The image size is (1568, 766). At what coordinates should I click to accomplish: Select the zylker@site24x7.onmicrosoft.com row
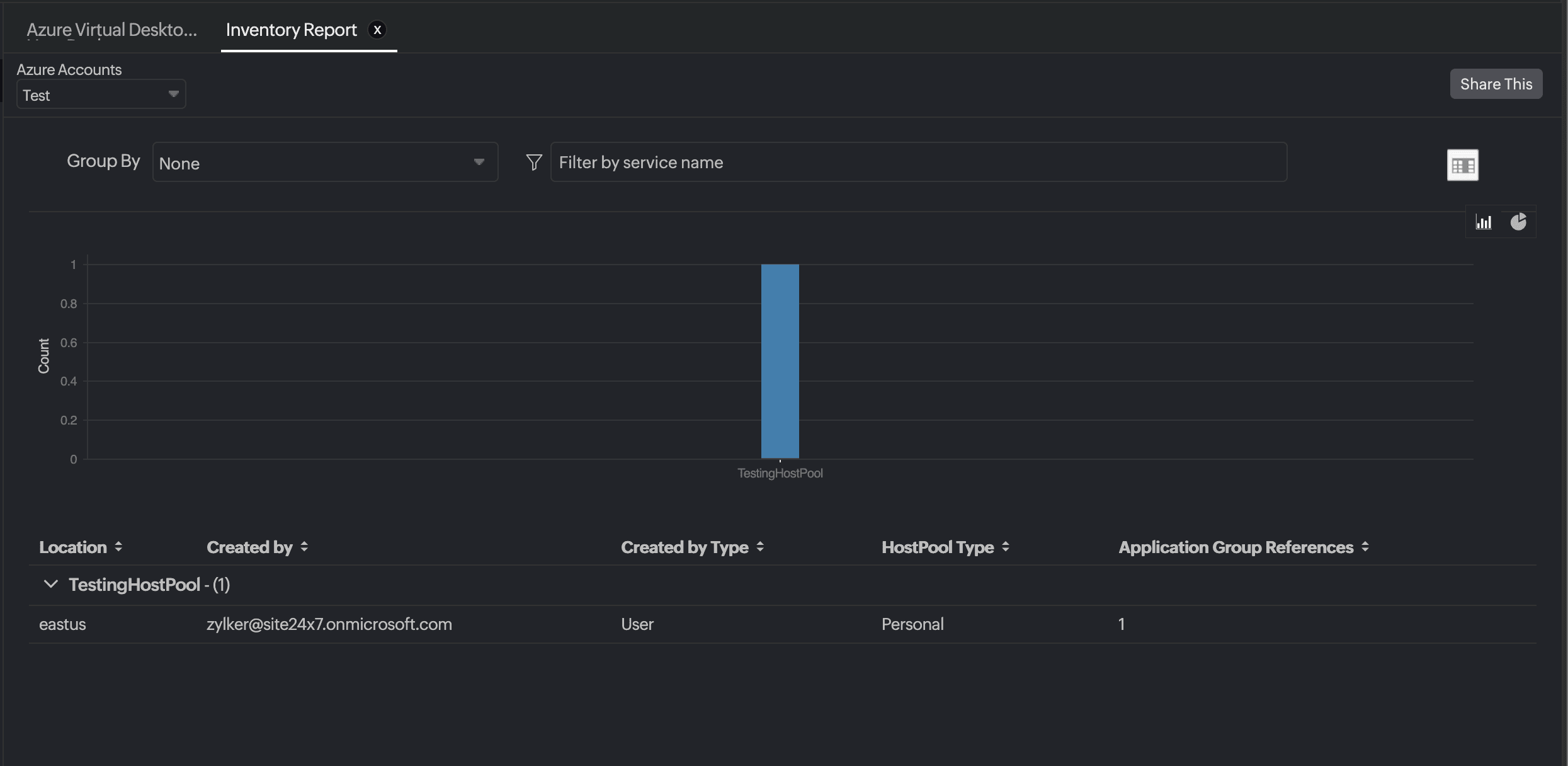[329, 624]
